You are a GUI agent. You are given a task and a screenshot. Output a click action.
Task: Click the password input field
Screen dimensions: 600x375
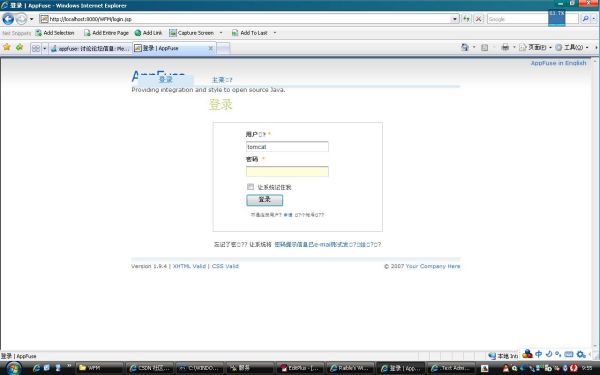pyautogui.click(x=287, y=171)
